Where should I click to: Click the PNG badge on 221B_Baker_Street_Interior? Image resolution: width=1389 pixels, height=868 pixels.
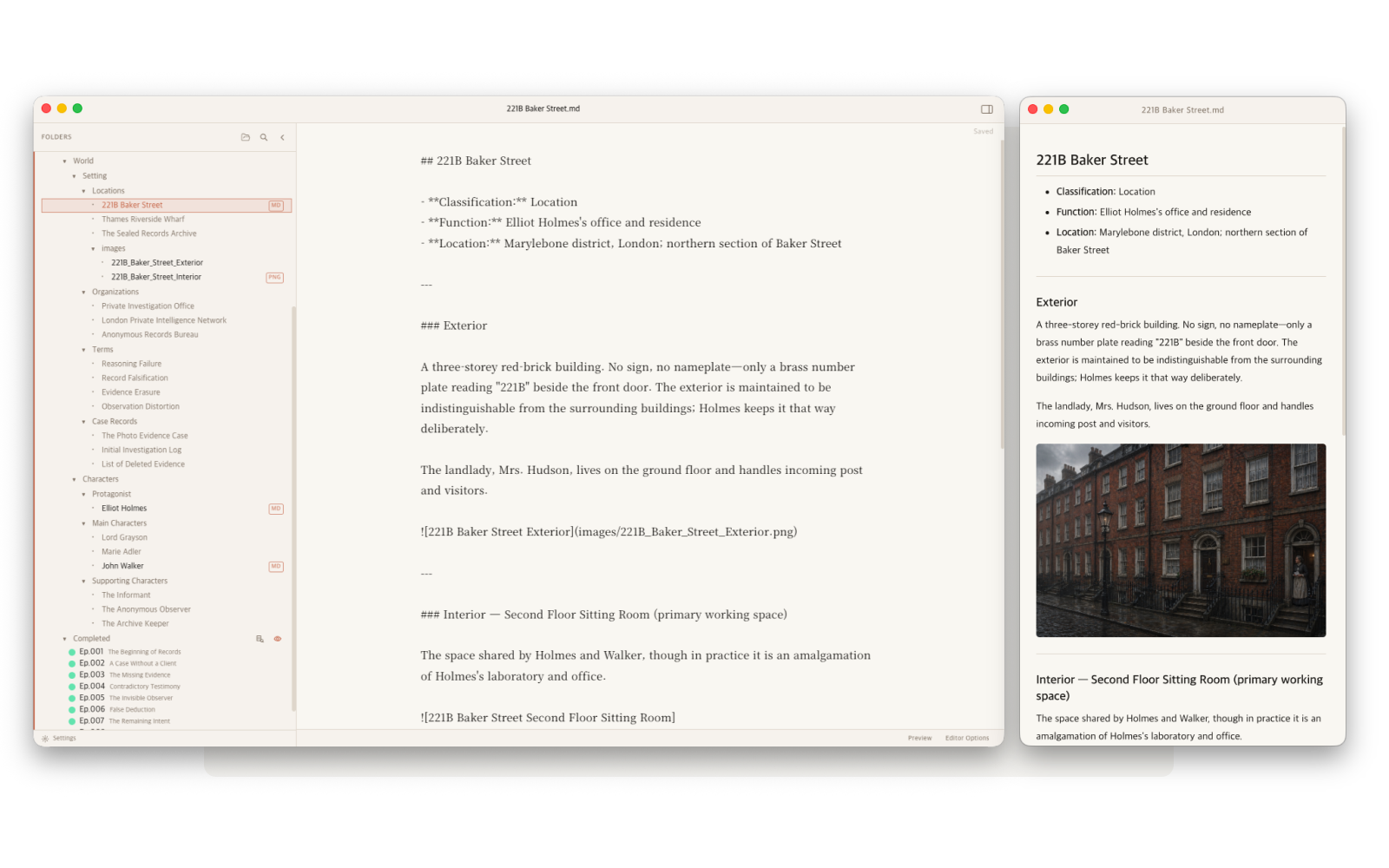[x=275, y=278]
